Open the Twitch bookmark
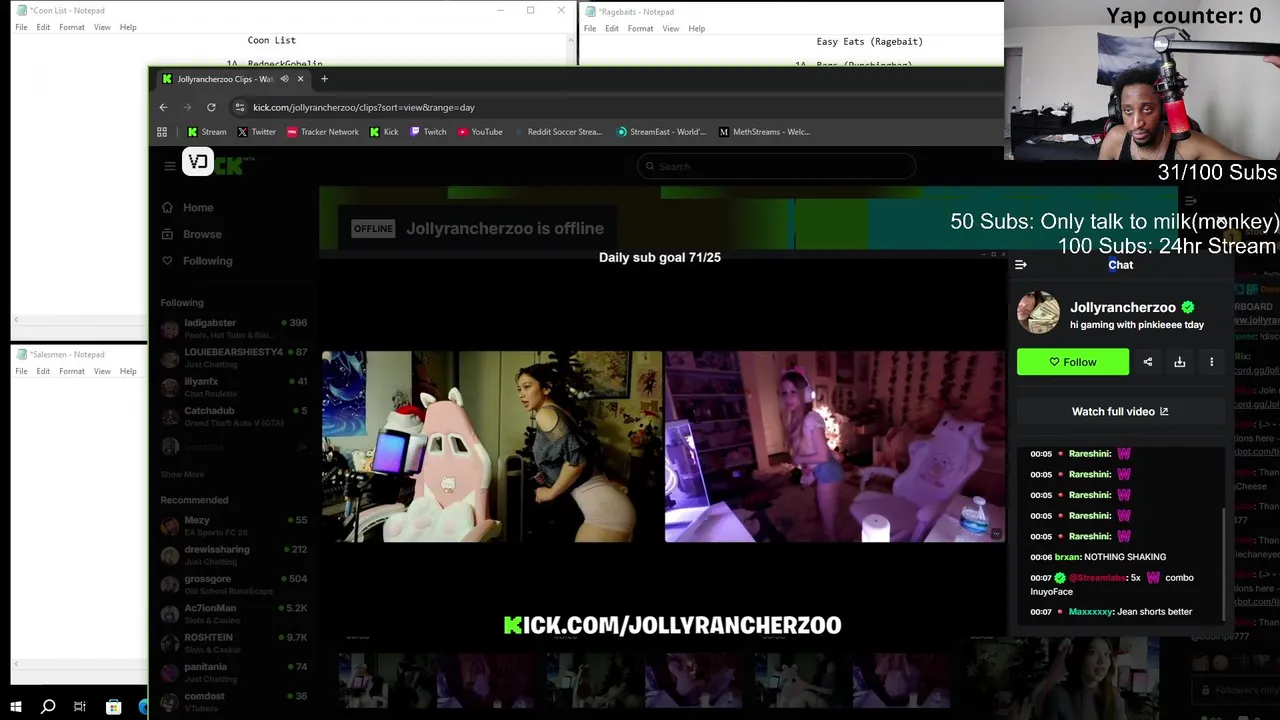This screenshot has height=720, width=1280. click(428, 132)
